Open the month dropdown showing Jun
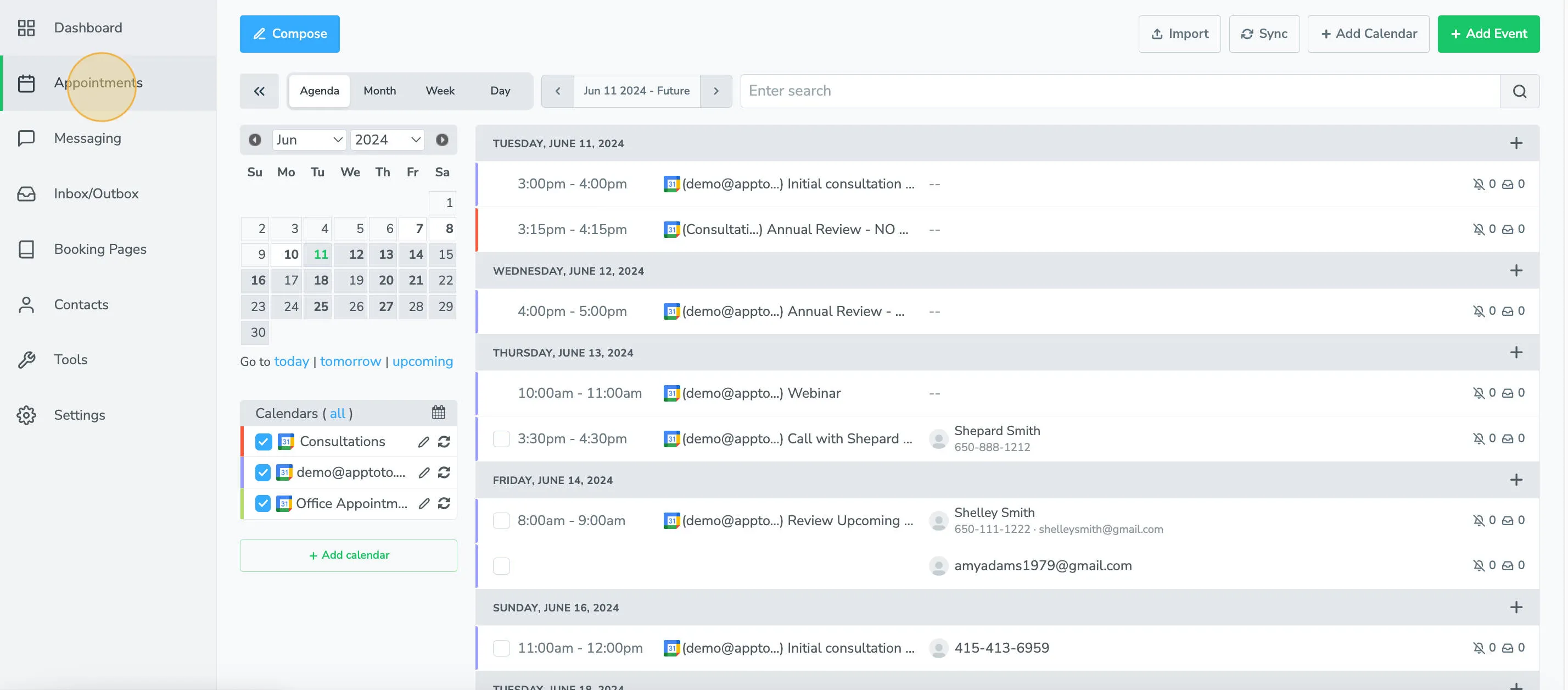Image resolution: width=1568 pixels, height=690 pixels. [x=309, y=140]
